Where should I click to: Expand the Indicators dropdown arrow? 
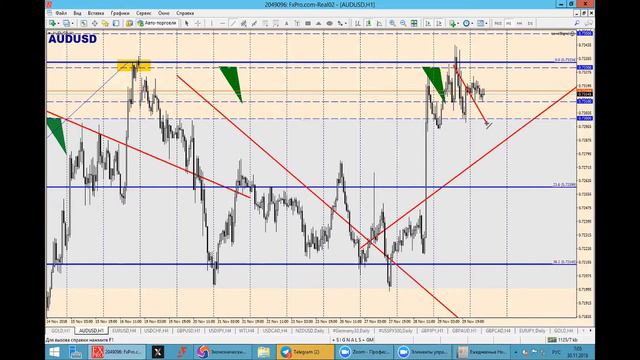(x=458, y=24)
